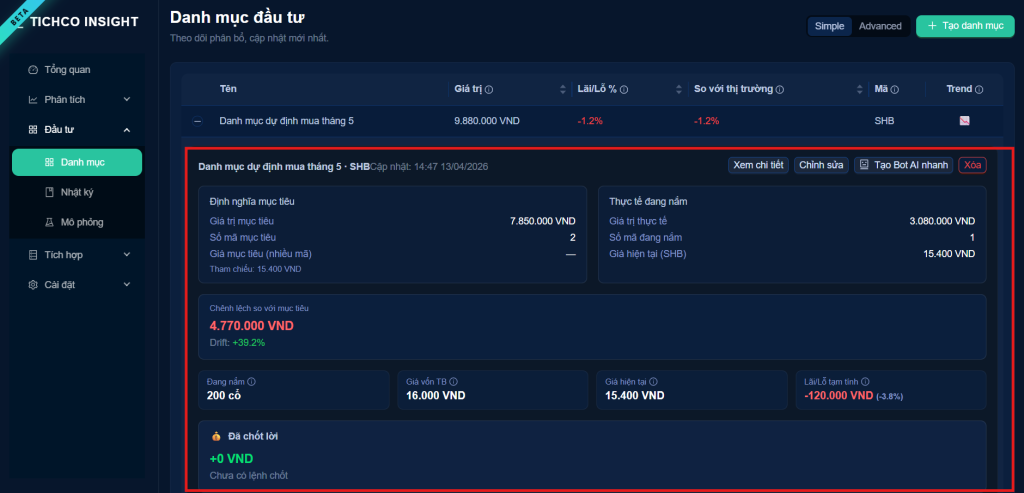Image resolution: width=1024 pixels, height=493 pixels.
Task: Click info icon beside Lãi/Lỗ % header
Action: click(623, 90)
